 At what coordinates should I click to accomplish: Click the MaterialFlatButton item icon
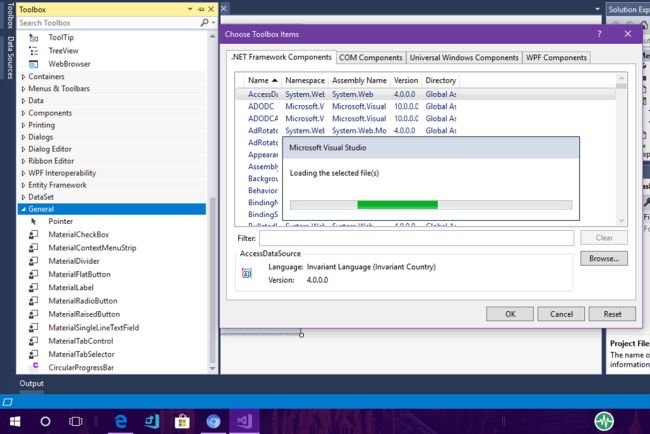pyautogui.click(x=34, y=274)
